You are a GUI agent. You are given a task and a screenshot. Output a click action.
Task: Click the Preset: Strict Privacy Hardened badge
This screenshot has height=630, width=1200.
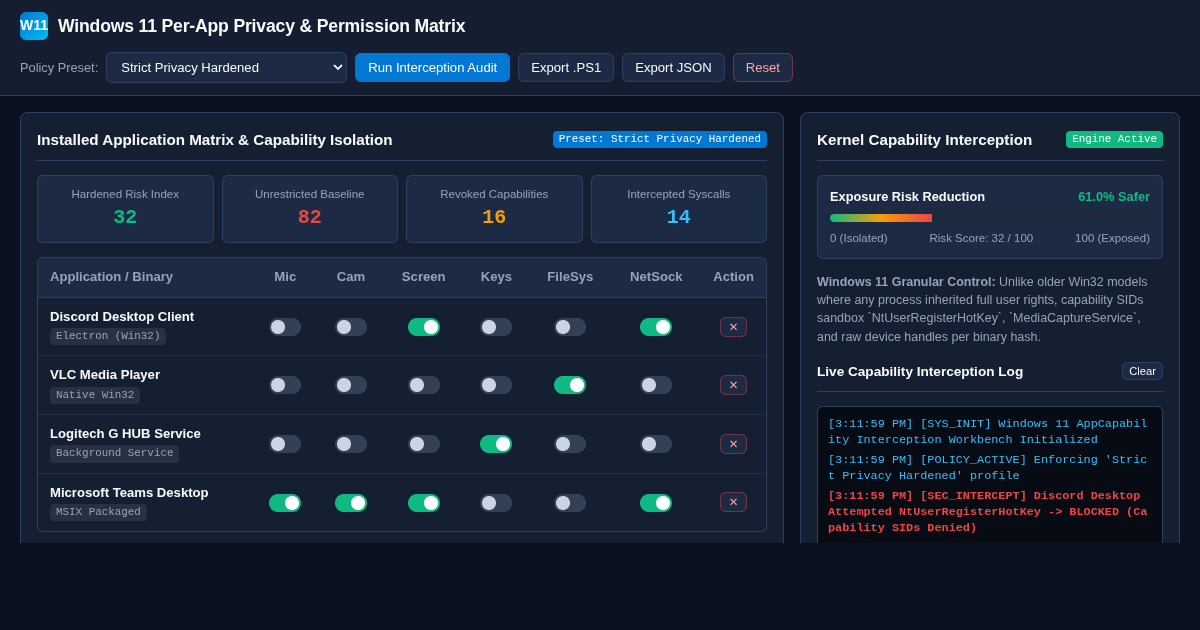[660, 139]
